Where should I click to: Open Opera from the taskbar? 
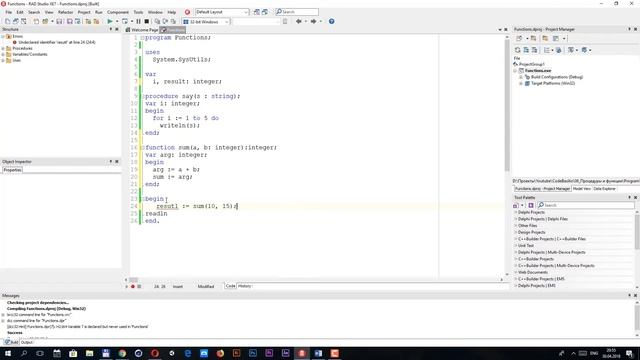[155, 353]
